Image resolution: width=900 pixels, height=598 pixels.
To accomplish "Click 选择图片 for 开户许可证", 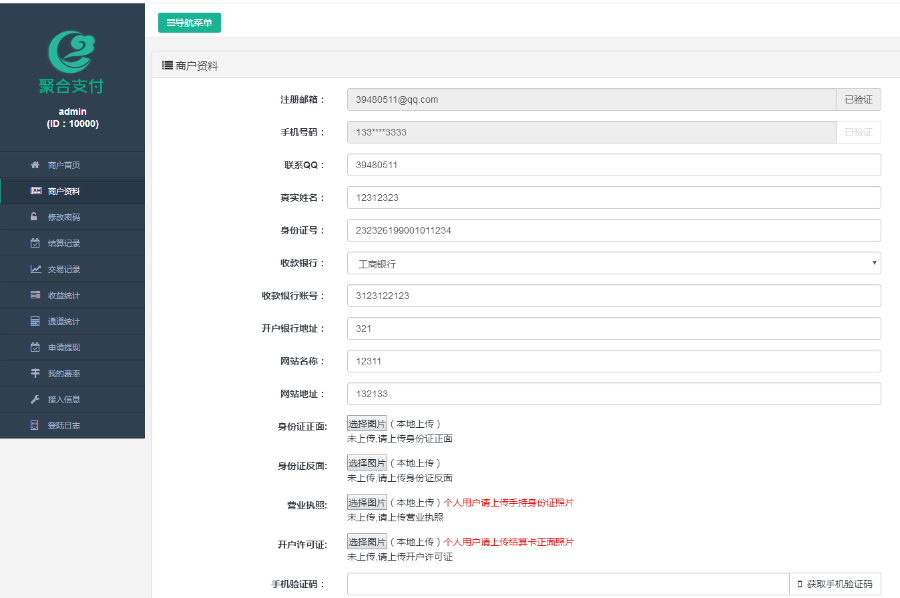I will 367,542.
